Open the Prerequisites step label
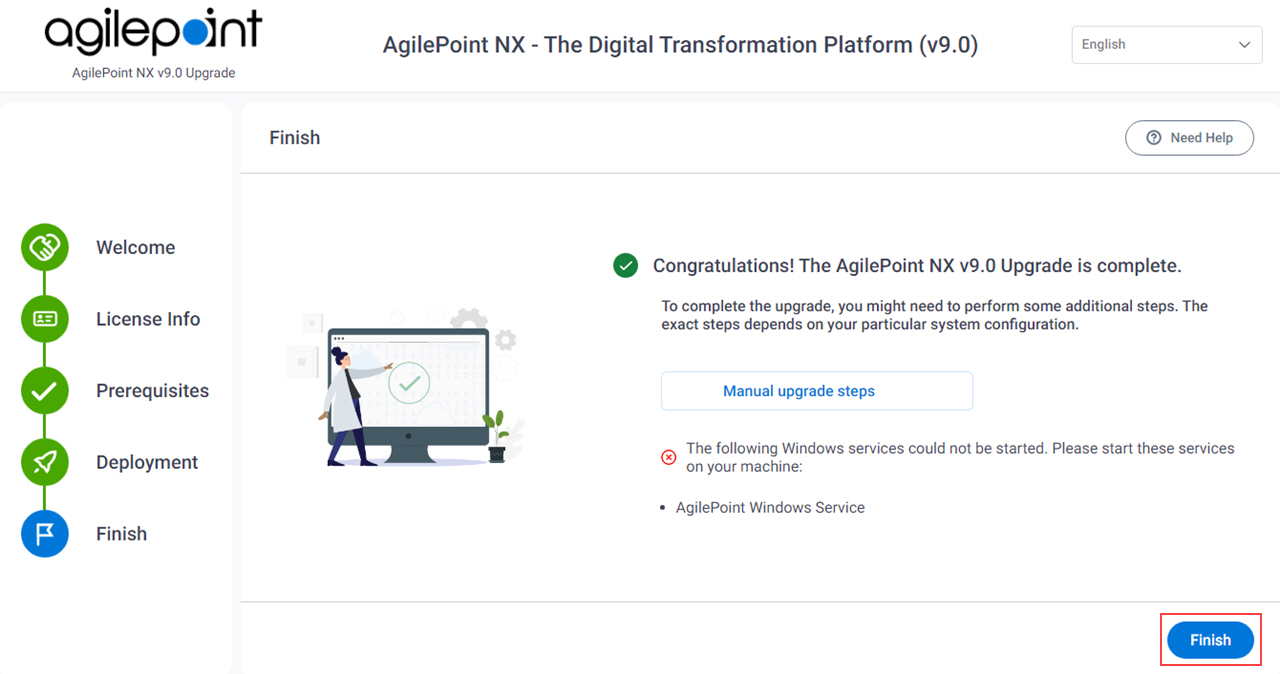Screen dimensions: 1280x674 [152, 391]
